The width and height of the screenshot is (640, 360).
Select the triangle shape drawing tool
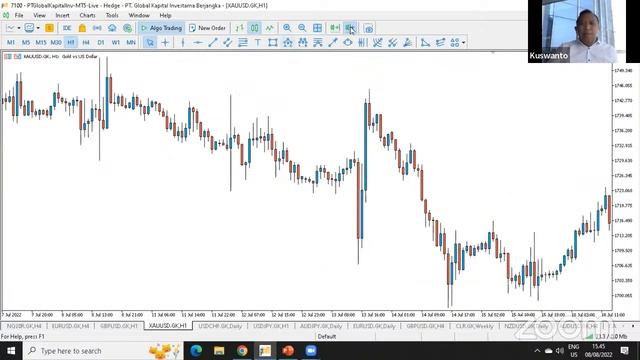(425, 42)
